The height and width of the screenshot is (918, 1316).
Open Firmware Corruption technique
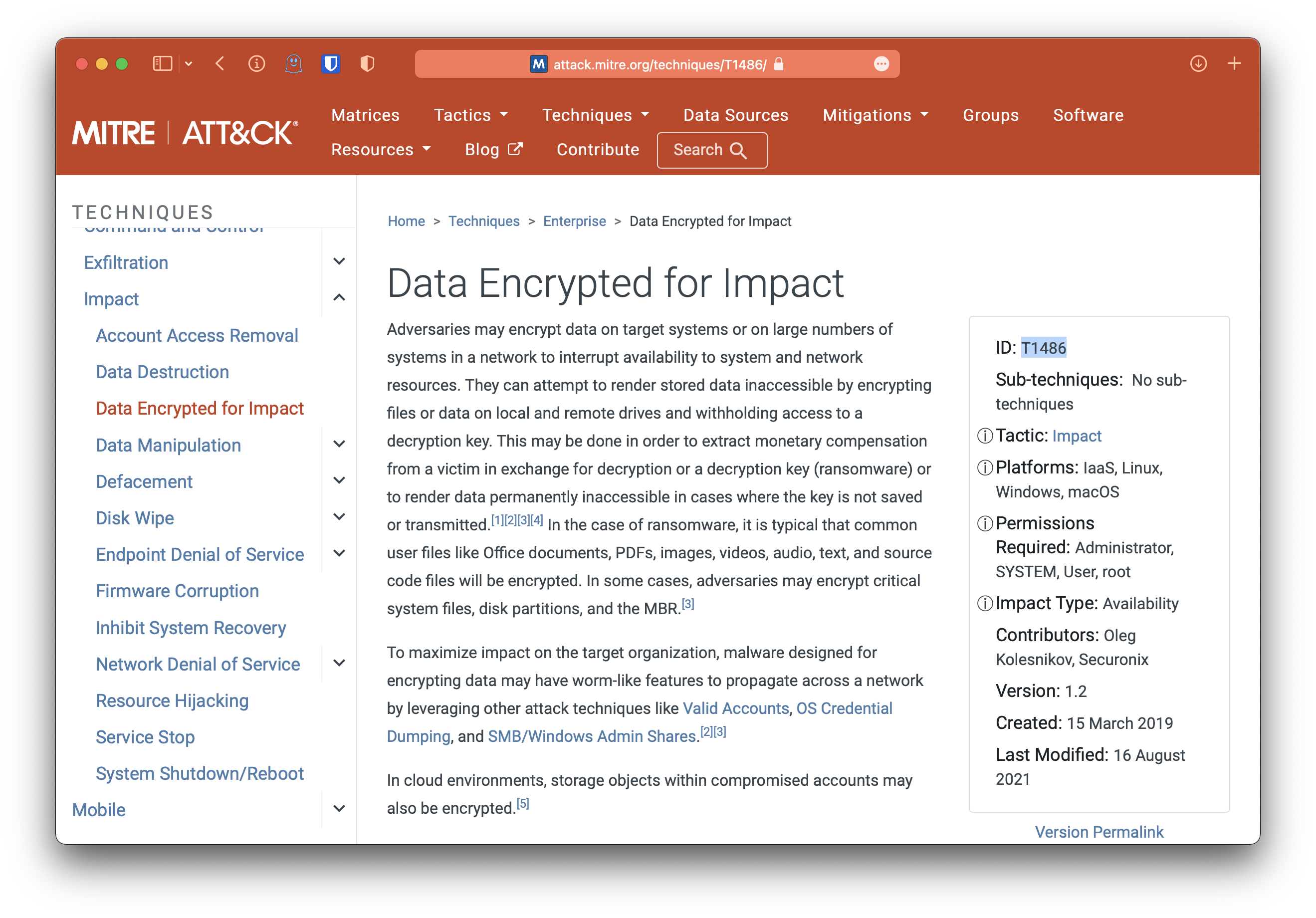pyautogui.click(x=177, y=591)
